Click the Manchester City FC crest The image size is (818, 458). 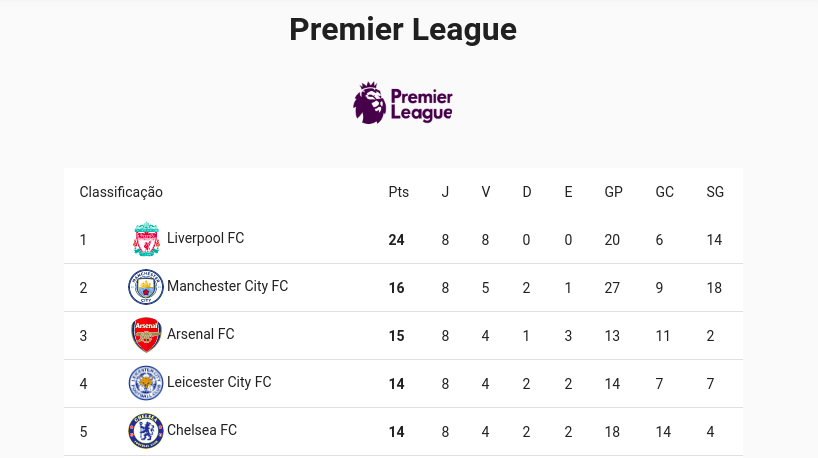(x=146, y=287)
